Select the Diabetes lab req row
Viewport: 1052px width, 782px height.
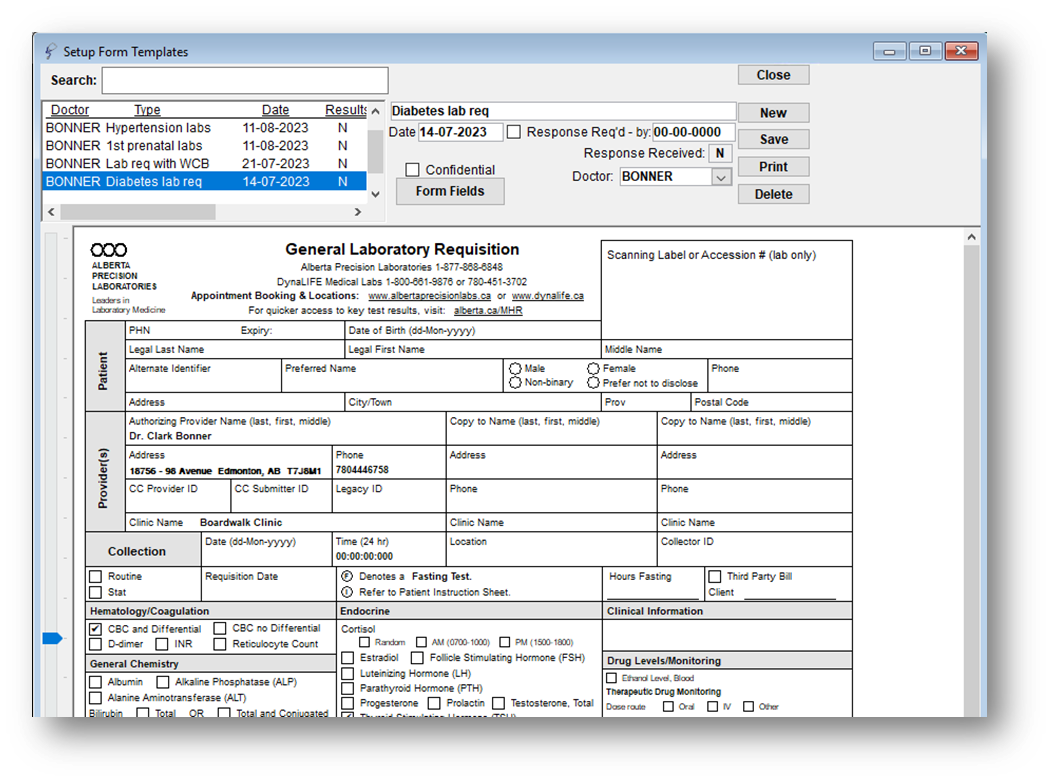coord(205,182)
